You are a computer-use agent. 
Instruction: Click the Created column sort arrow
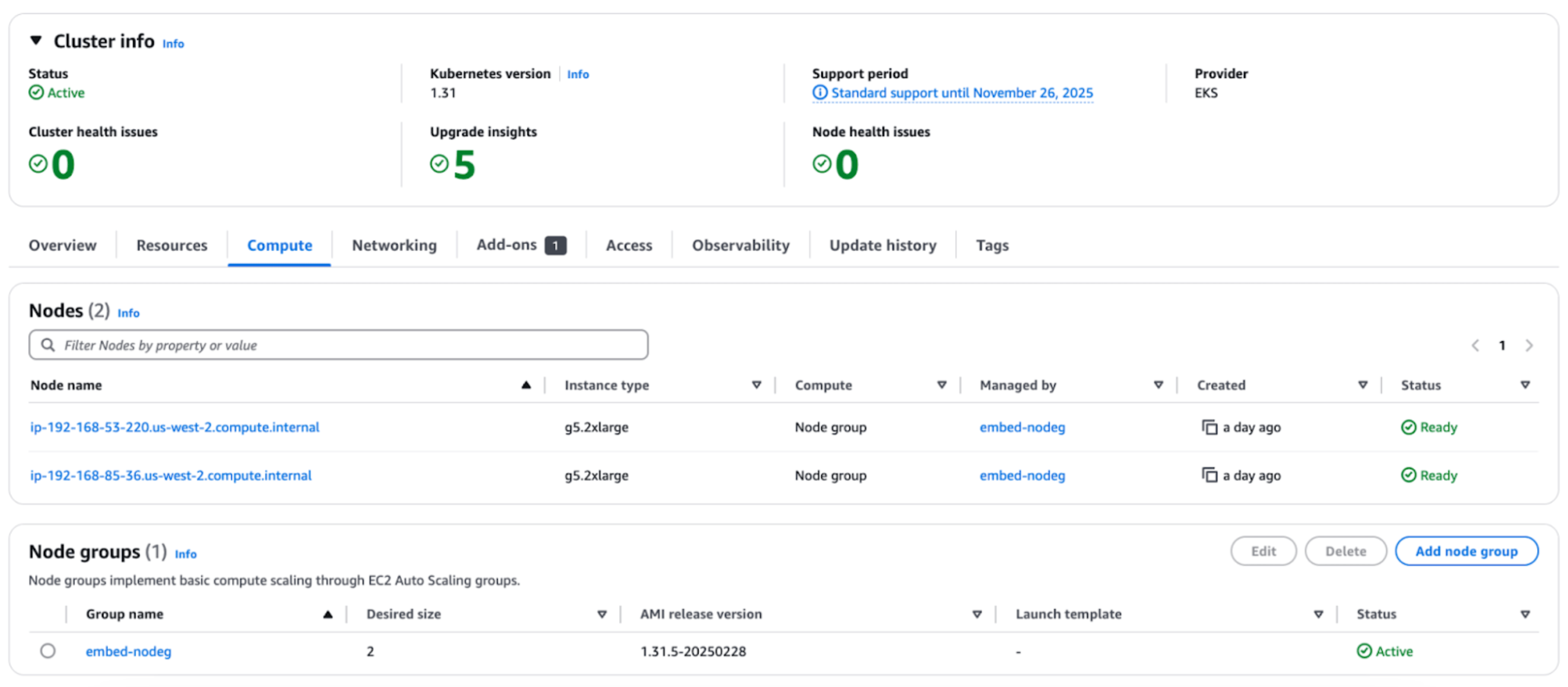pyautogui.click(x=1362, y=385)
